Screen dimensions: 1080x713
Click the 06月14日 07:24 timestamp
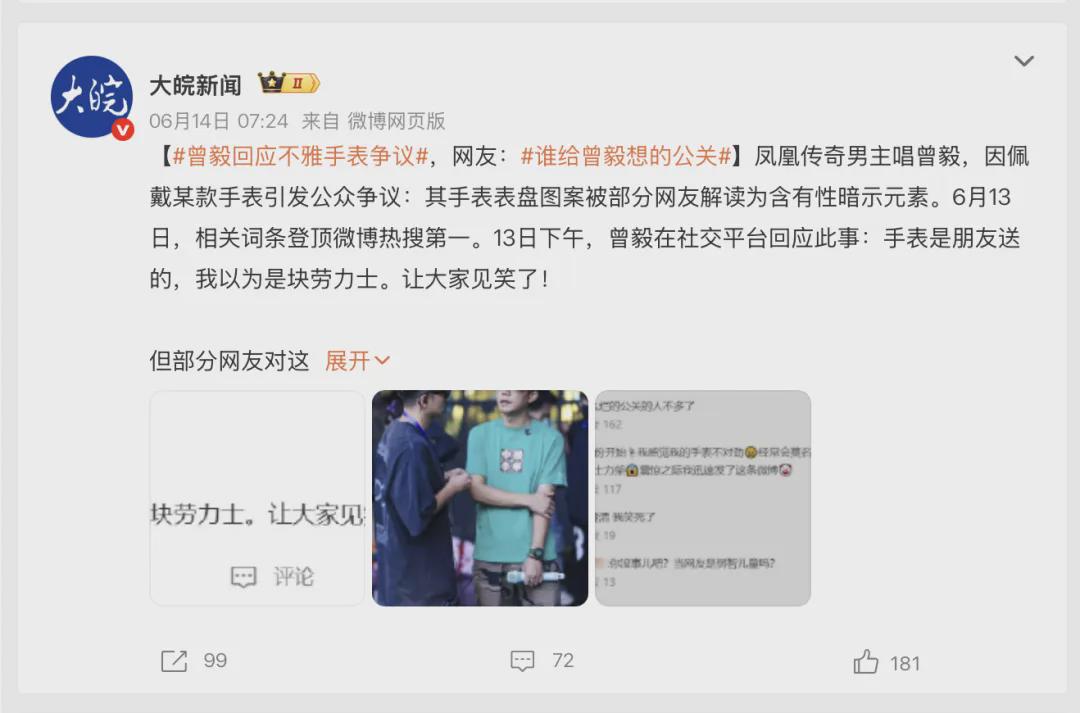pyautogui.click(x=218, y=121)
